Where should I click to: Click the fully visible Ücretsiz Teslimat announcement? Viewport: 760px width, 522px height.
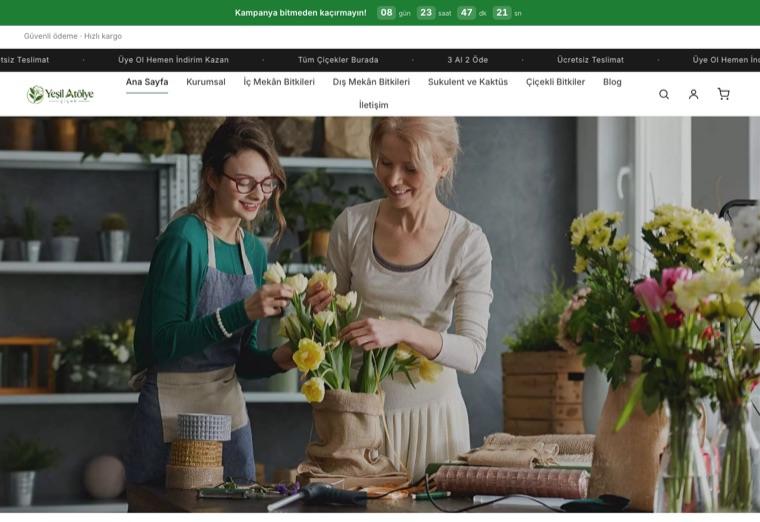590,60
